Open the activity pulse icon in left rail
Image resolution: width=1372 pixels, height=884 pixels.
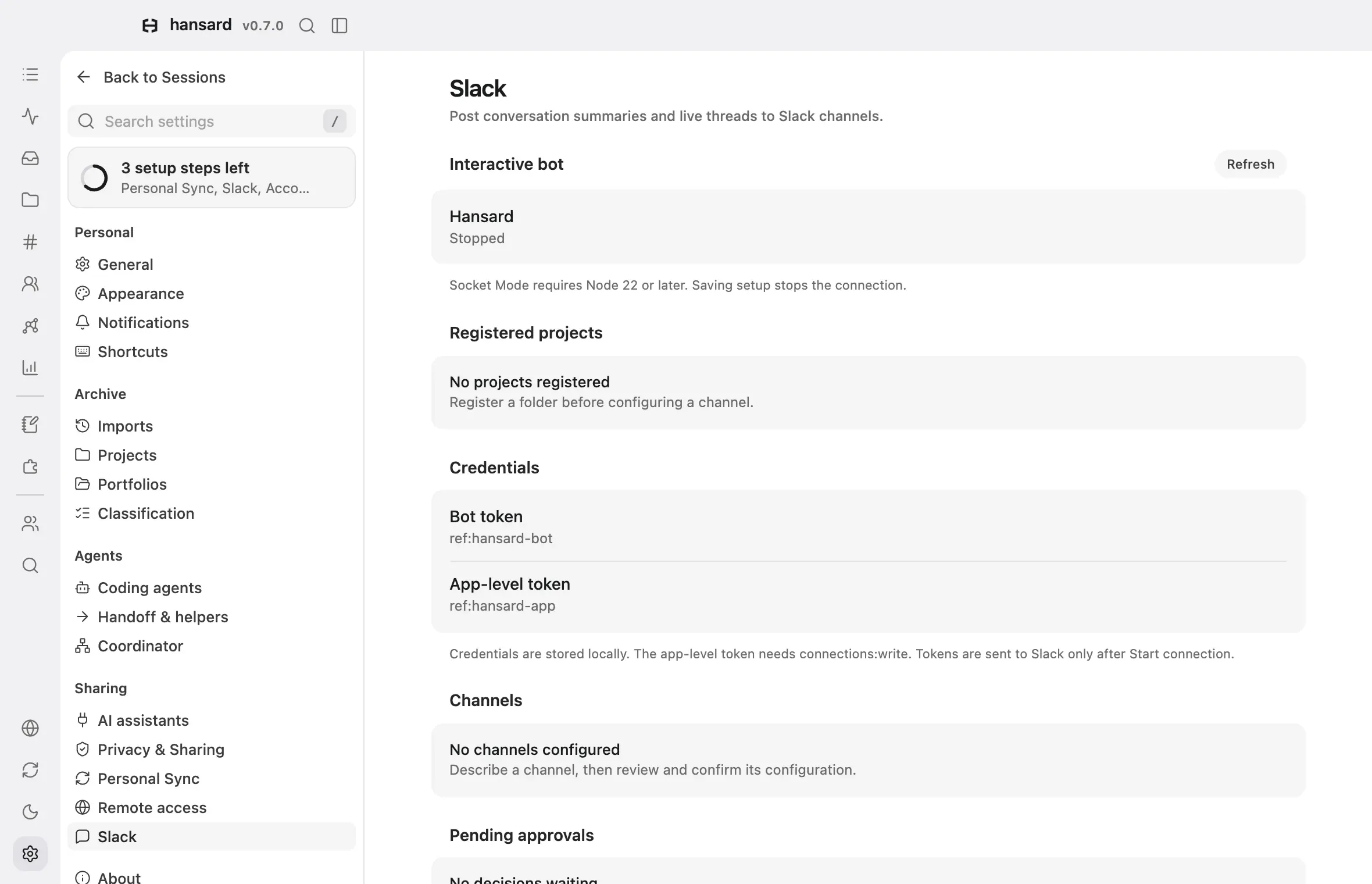(x=30, y=116)
